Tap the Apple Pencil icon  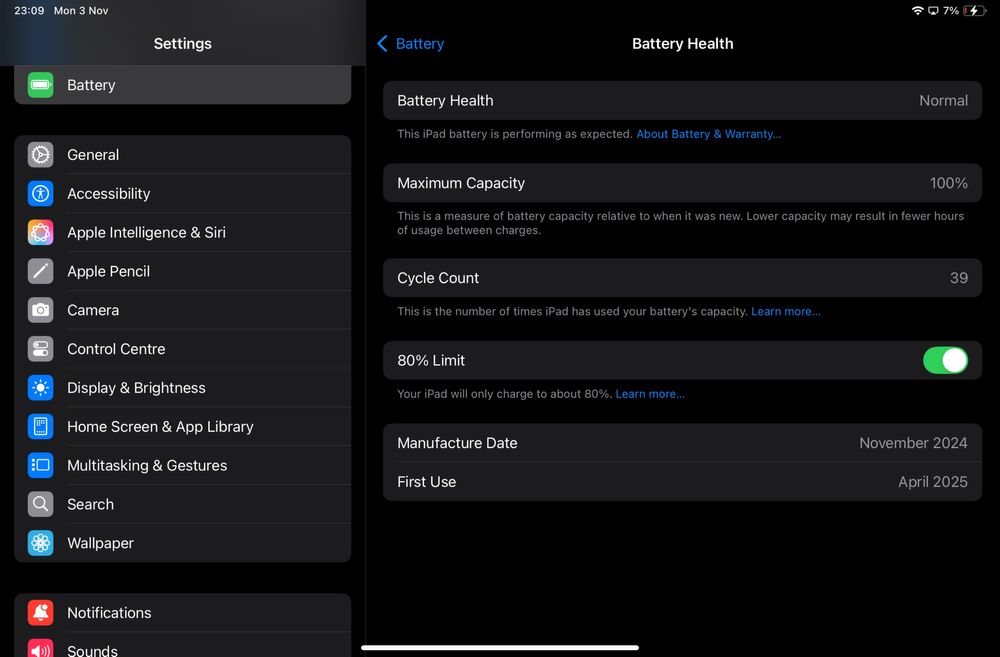[40, 271]
